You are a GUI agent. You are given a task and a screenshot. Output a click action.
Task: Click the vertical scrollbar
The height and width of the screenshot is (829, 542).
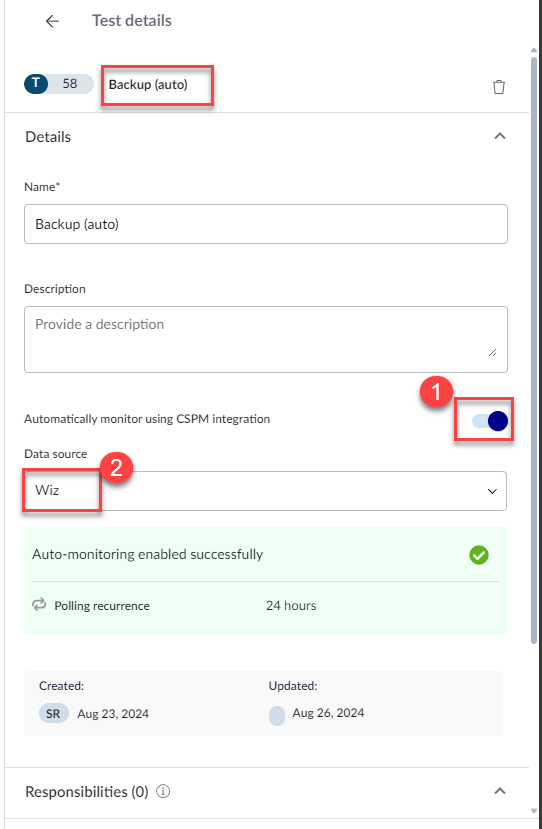coord(534,349)
